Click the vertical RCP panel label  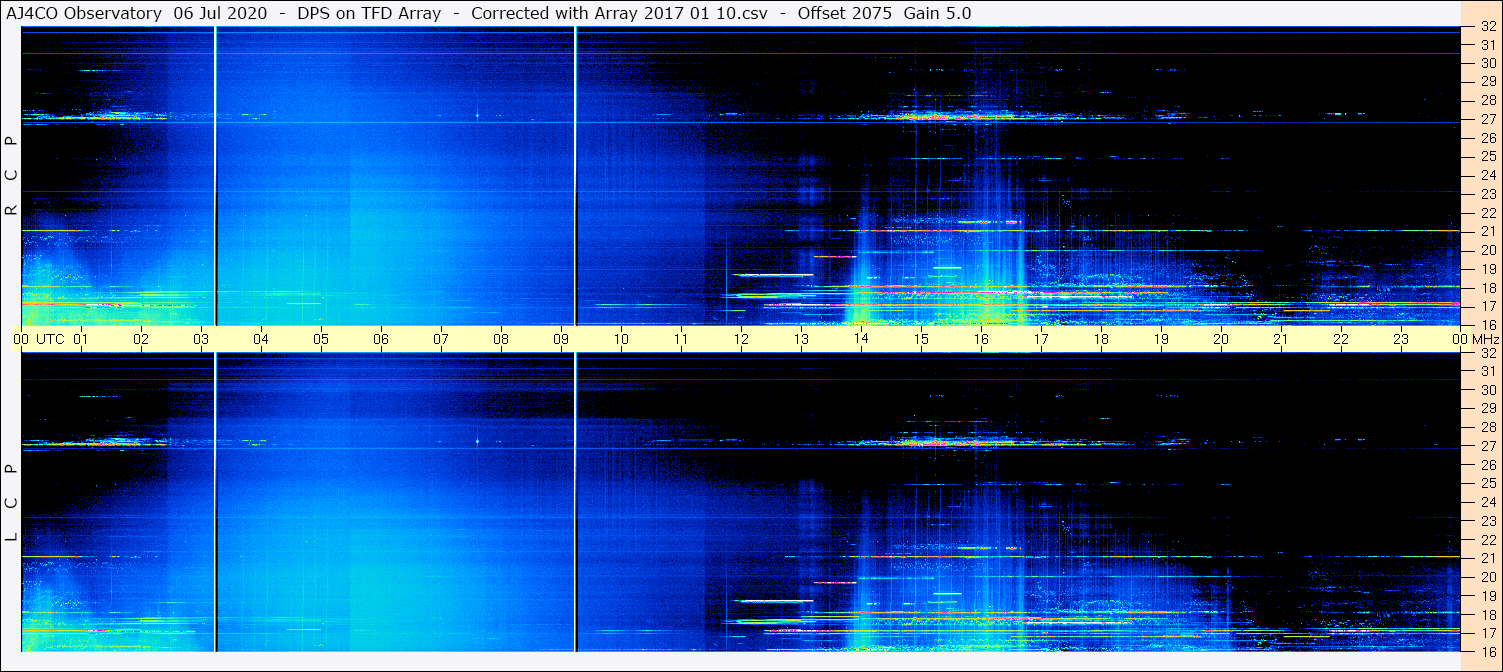coord(12,176)
